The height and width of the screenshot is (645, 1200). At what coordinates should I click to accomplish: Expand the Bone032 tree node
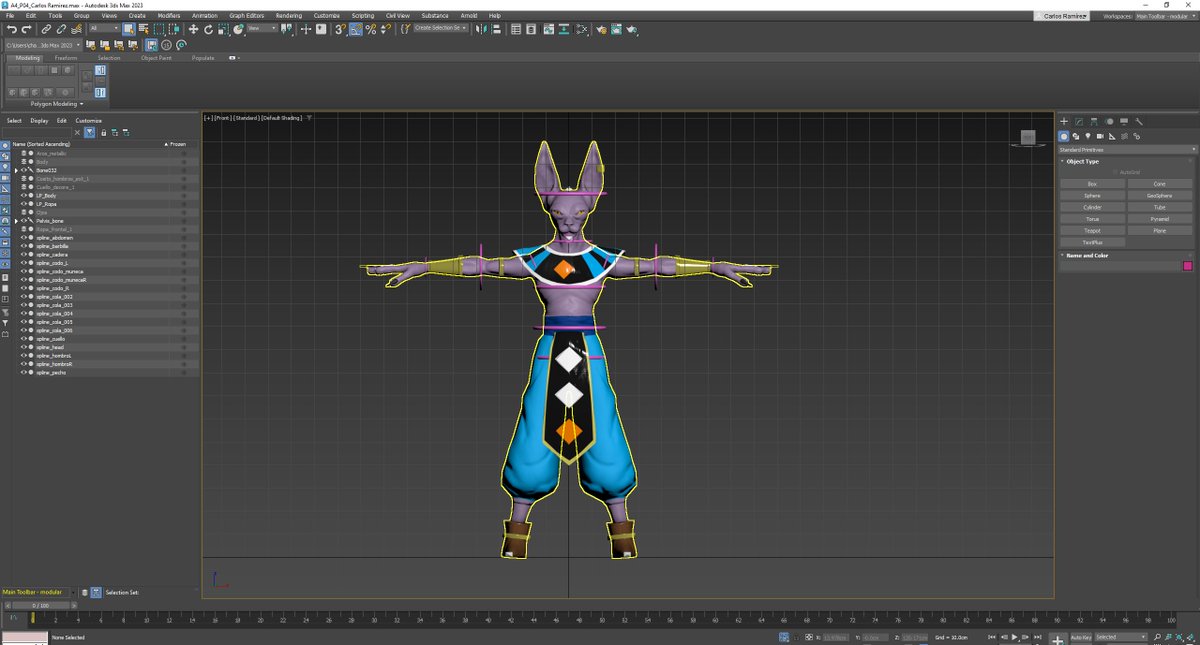click(15, 170)
